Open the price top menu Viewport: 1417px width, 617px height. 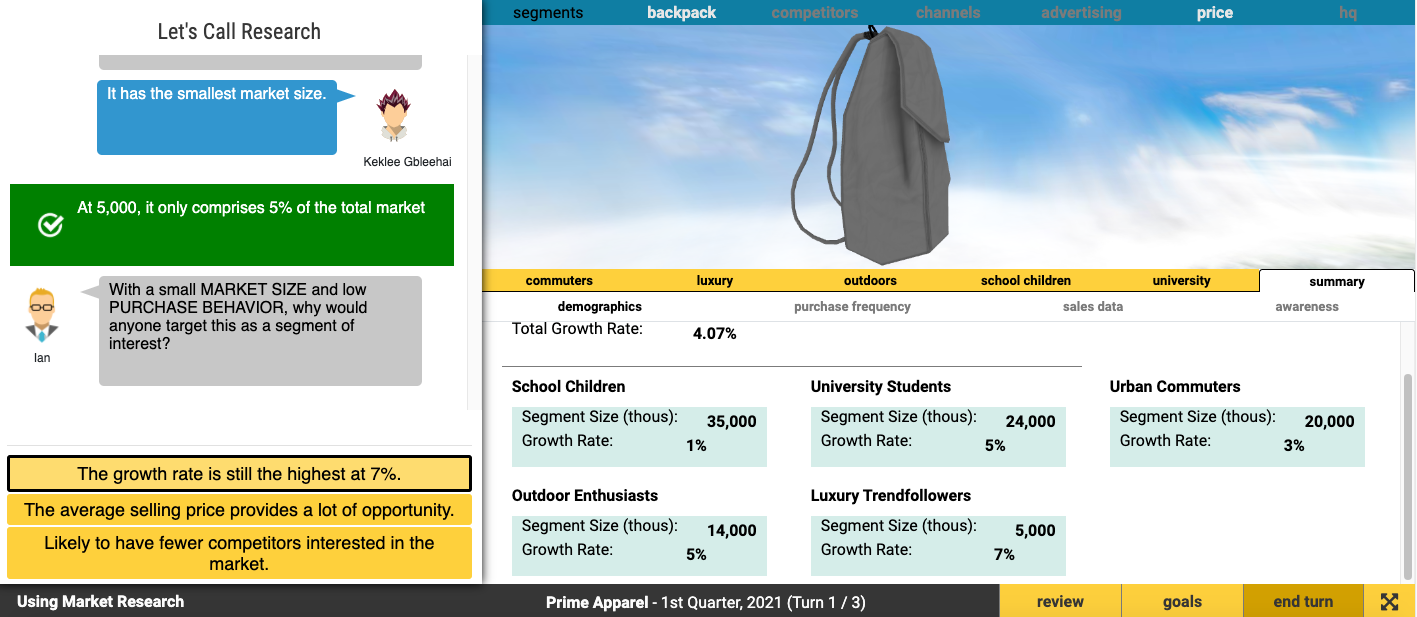point(1215,13)
